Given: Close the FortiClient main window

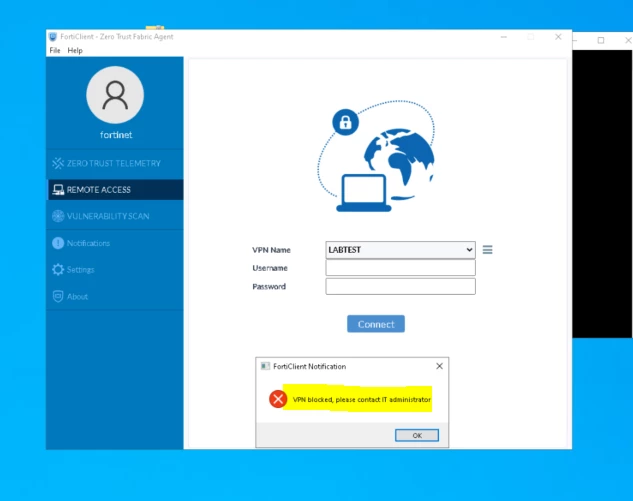Looking at the screenshot, I should [x=558, y=37].
